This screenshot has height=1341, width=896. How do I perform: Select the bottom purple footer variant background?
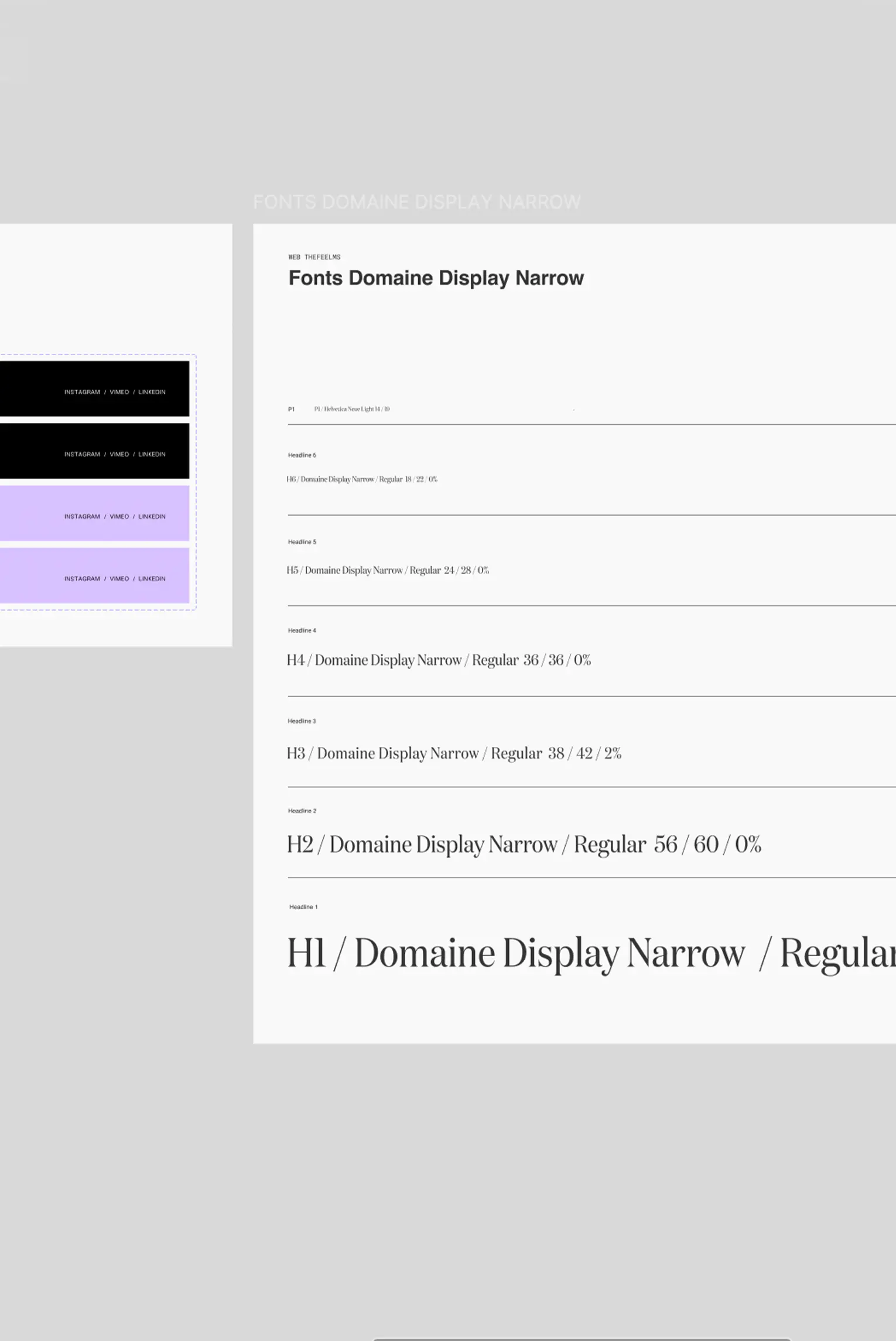29,575
